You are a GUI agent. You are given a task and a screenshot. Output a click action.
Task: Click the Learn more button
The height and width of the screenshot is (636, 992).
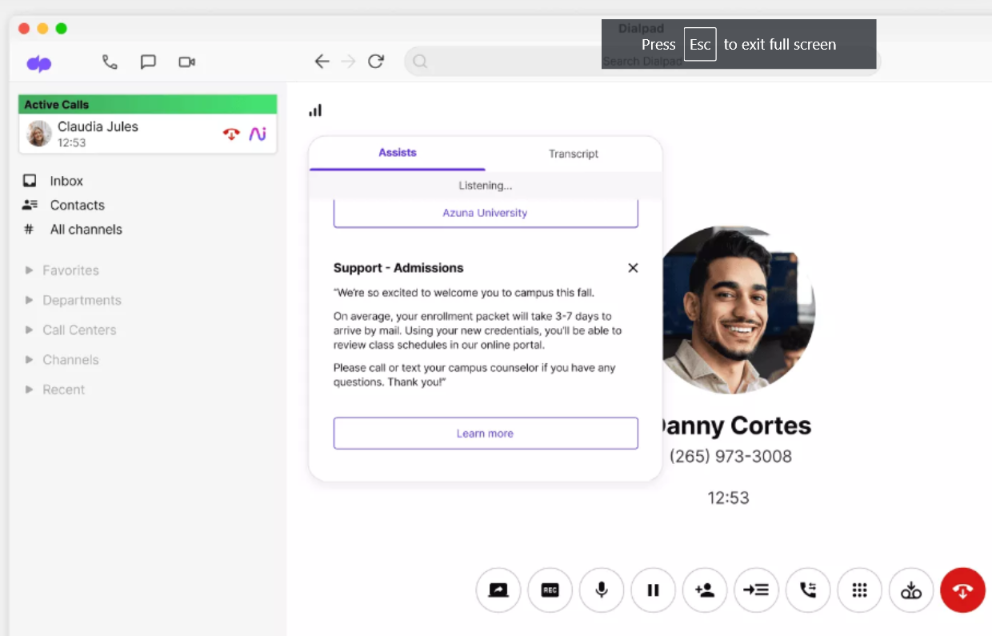pos(485,433)
